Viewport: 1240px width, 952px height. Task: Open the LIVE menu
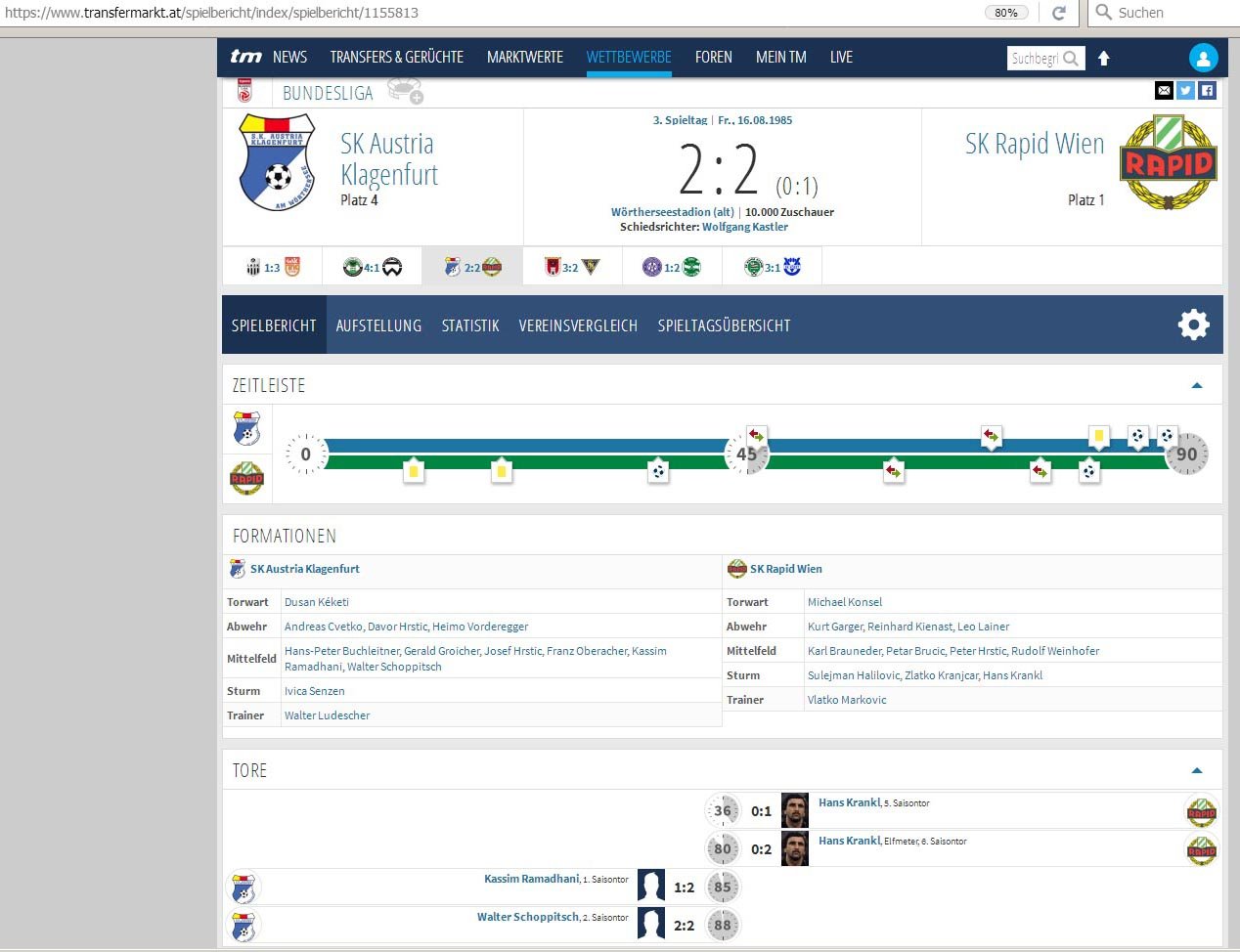tap(841, 58)
